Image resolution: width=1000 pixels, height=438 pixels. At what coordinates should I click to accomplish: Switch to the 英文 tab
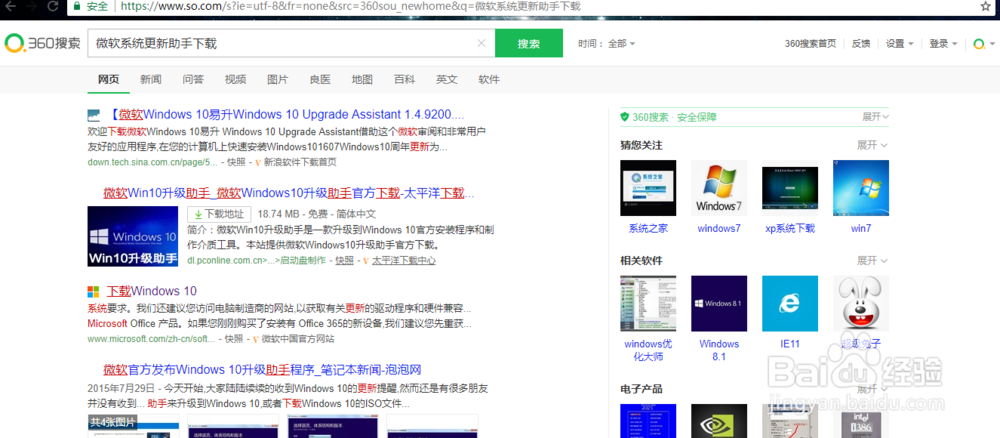[447, 80]
